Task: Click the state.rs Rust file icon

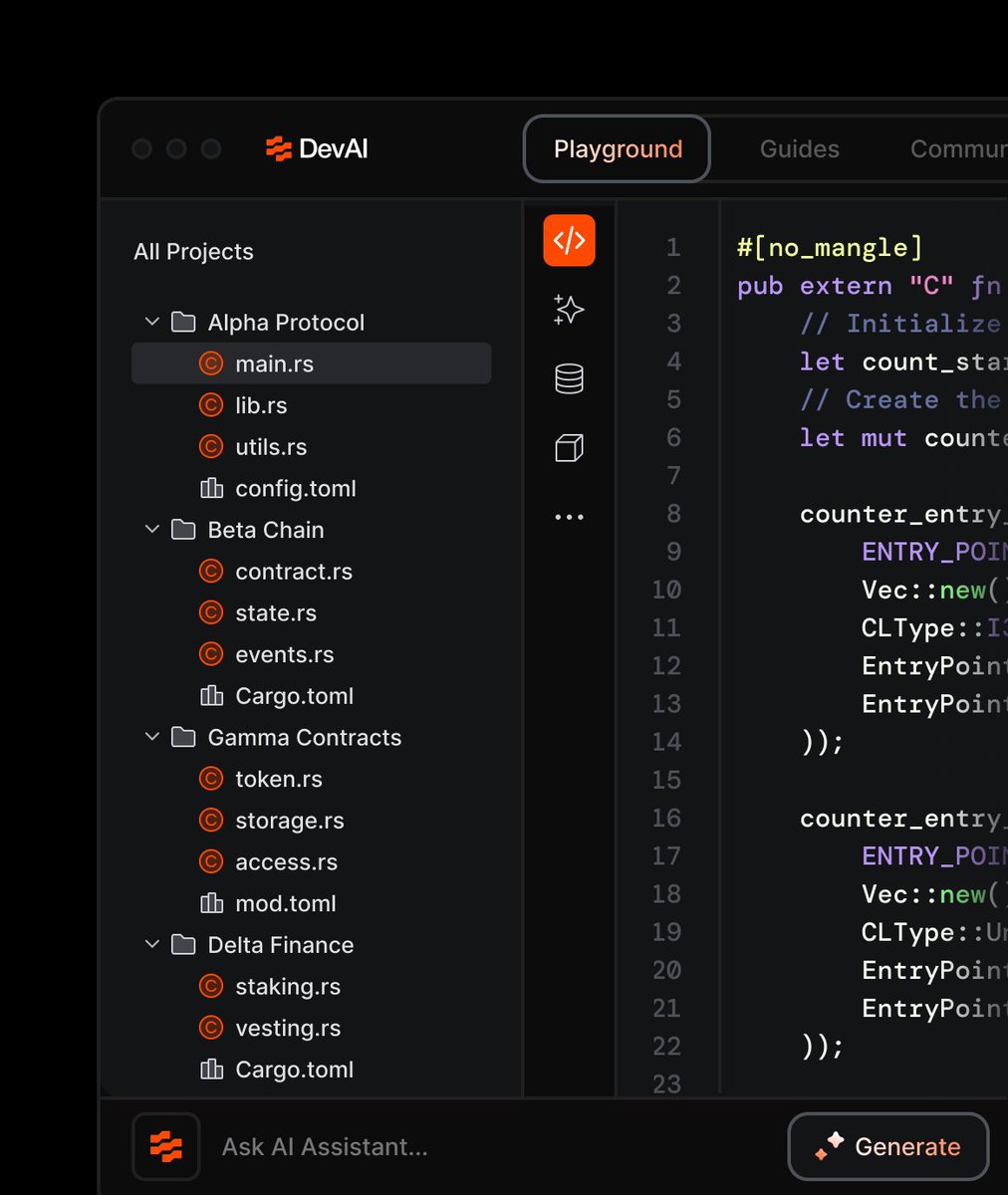Action: pyautogui.click(x=211, y=612)
